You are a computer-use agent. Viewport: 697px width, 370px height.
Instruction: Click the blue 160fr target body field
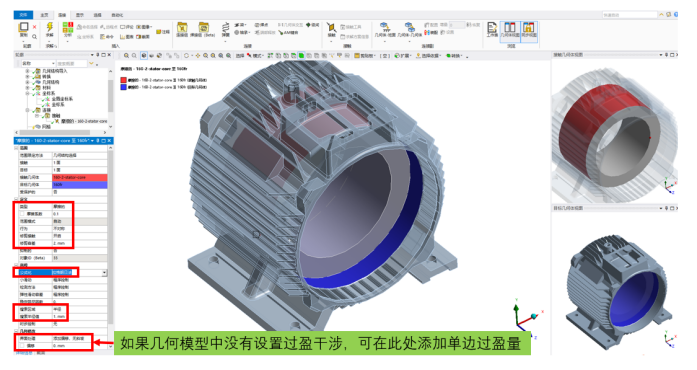tap(80, 184)
